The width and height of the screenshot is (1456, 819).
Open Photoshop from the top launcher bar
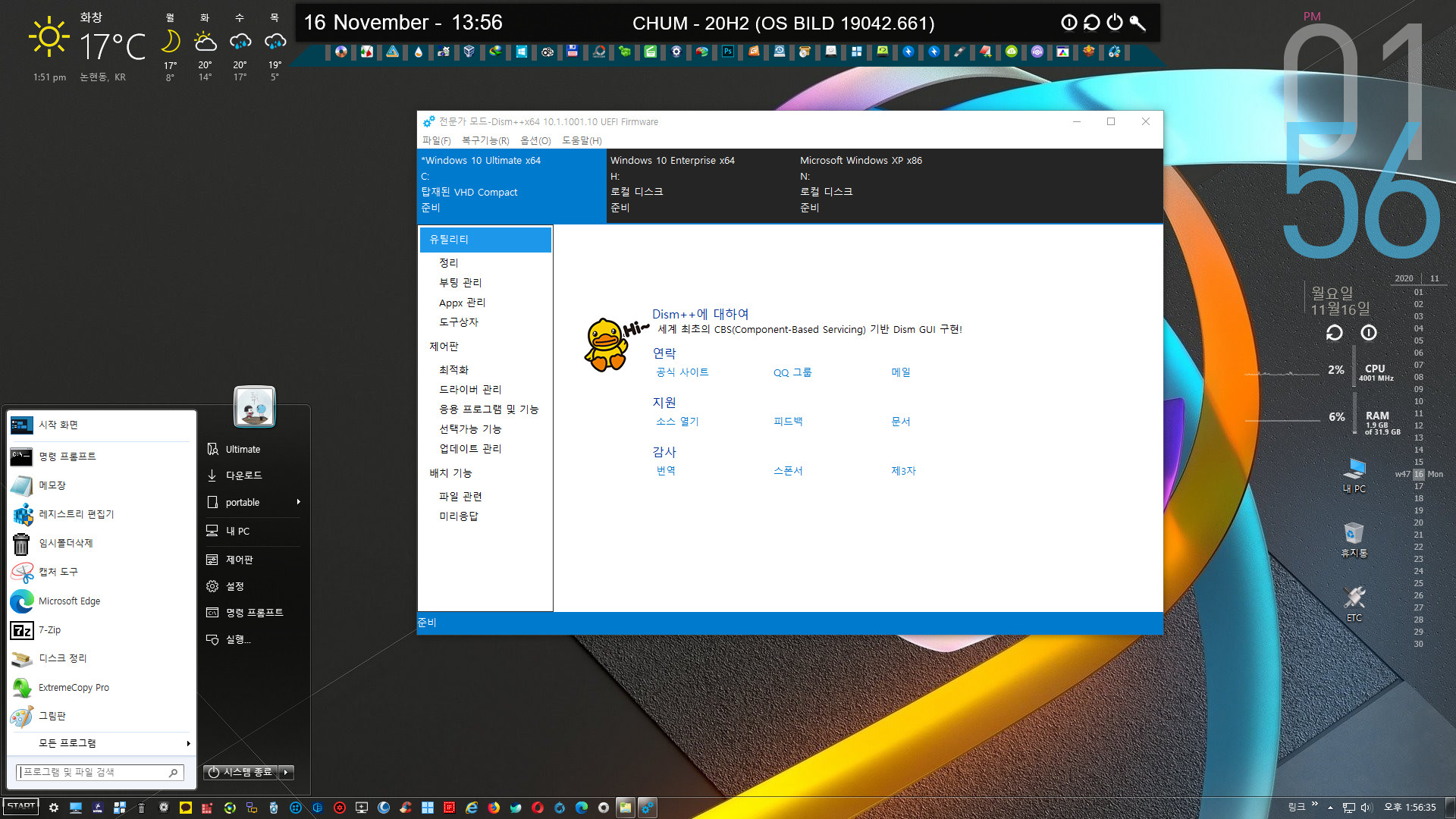click(728, 52)
